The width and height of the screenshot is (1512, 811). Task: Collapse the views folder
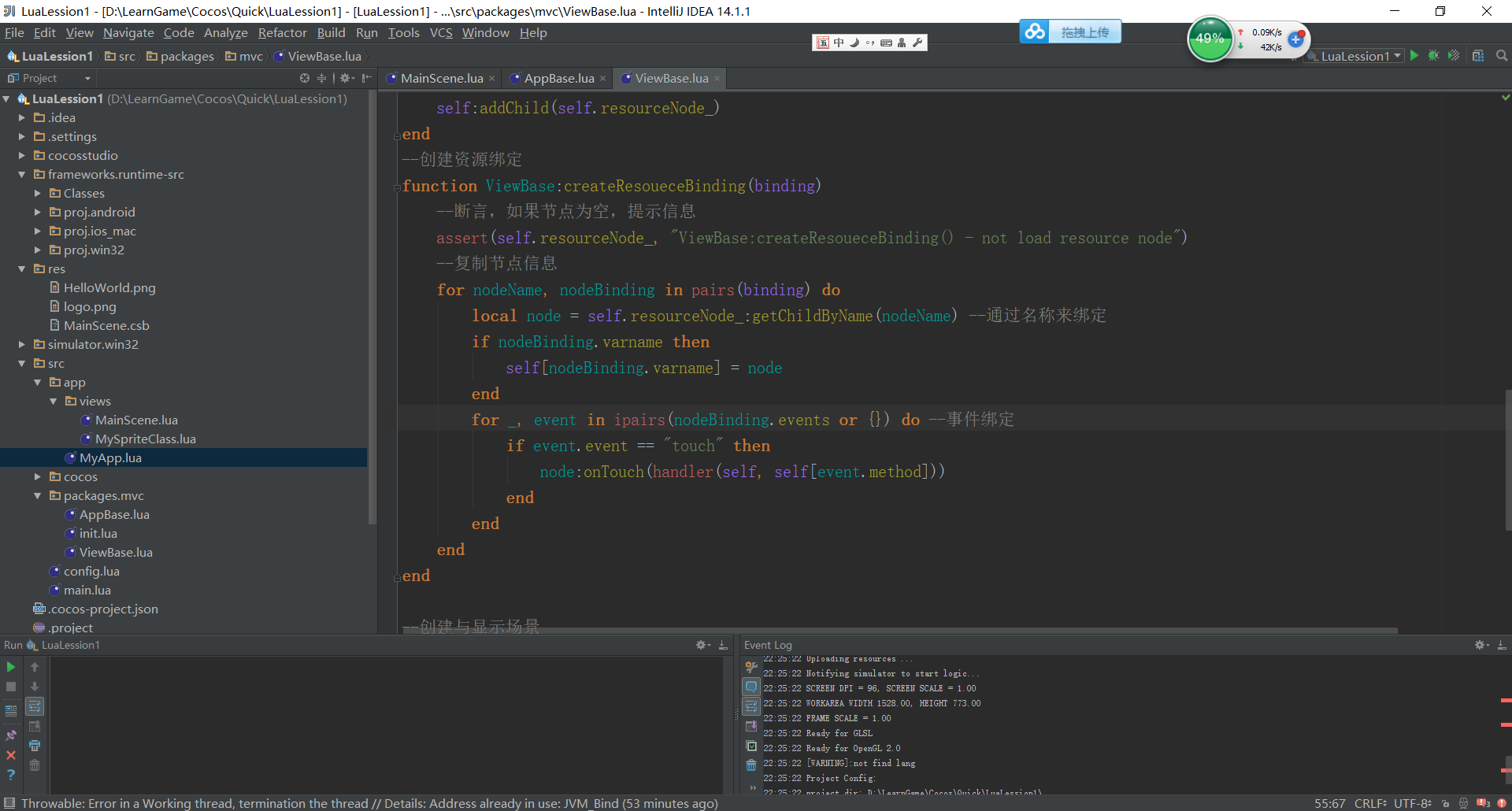point(54,402)
